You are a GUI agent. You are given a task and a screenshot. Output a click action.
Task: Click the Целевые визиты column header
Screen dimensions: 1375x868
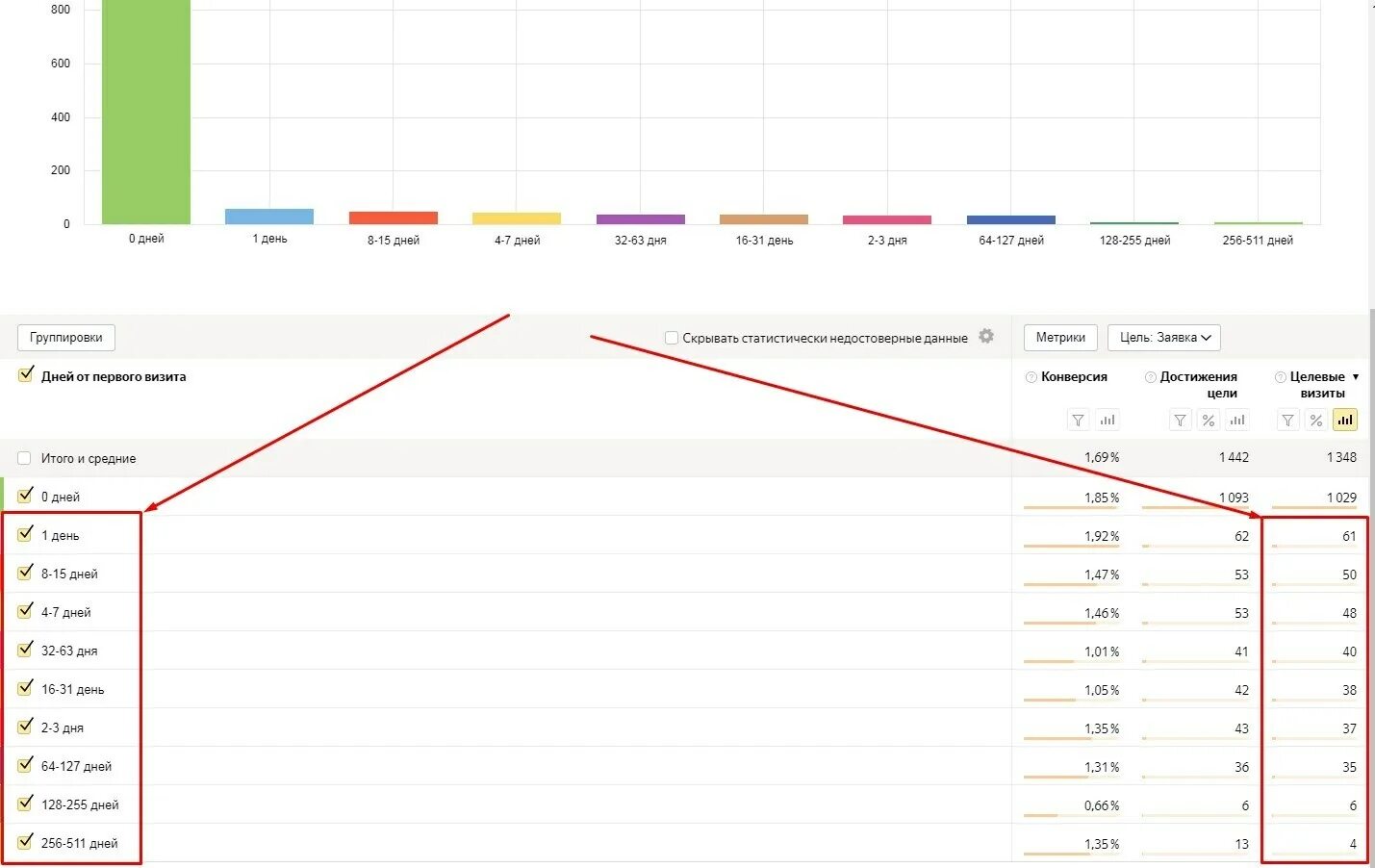pyautogui.click(x=1317, y=385)
